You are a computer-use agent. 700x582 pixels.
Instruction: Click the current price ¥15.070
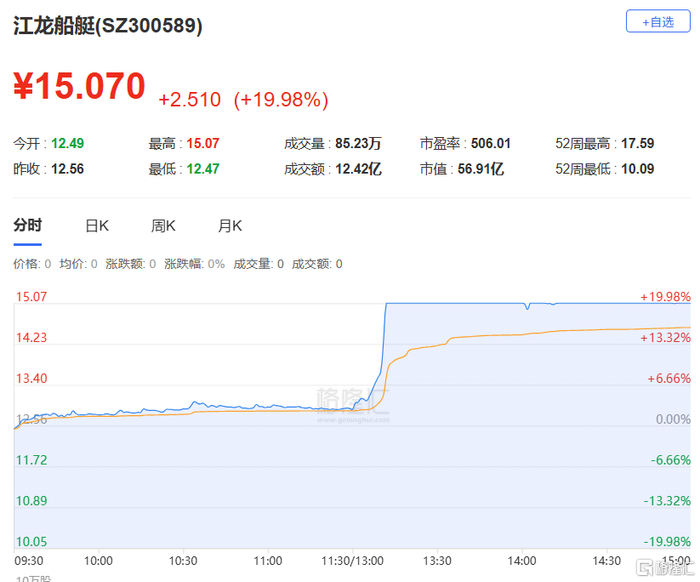[79, 86]
